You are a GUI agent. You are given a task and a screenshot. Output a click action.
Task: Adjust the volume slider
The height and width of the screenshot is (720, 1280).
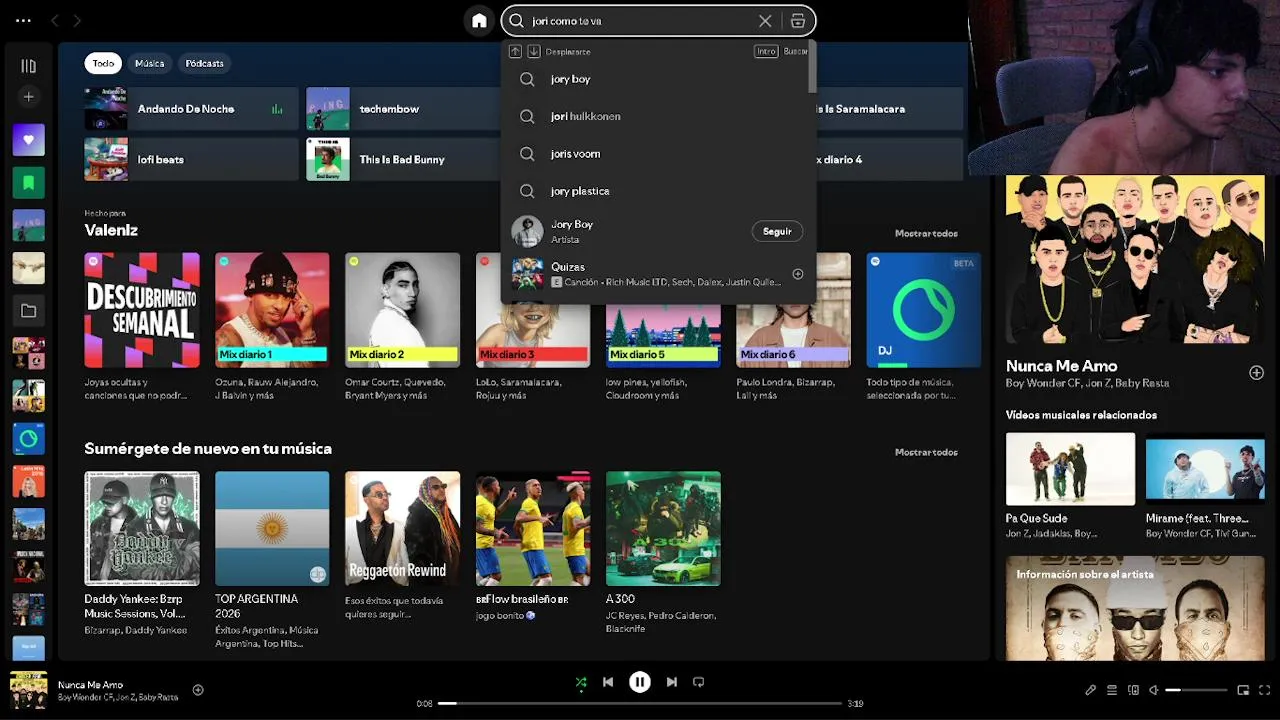(1196, 690)
